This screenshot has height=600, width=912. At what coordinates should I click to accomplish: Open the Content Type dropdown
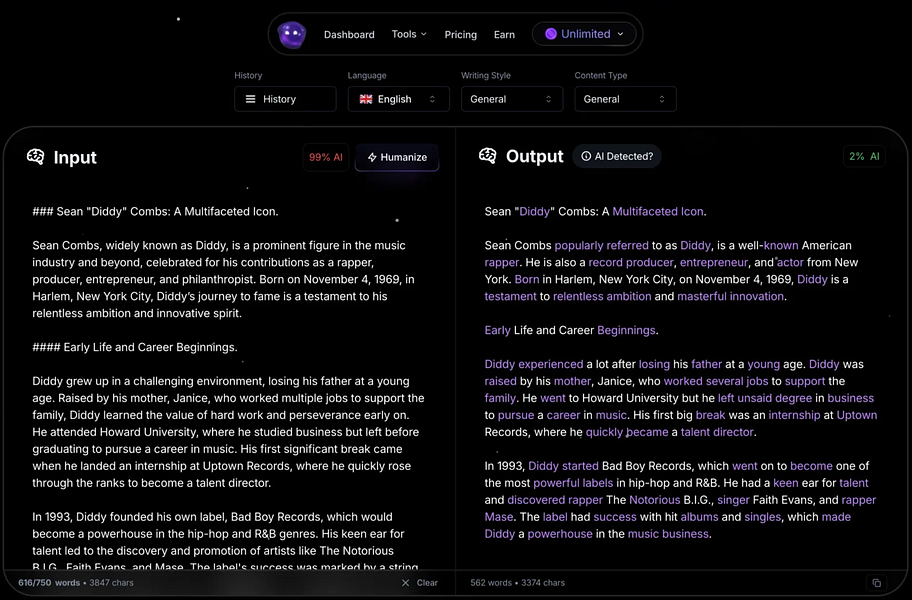point(625,99)
